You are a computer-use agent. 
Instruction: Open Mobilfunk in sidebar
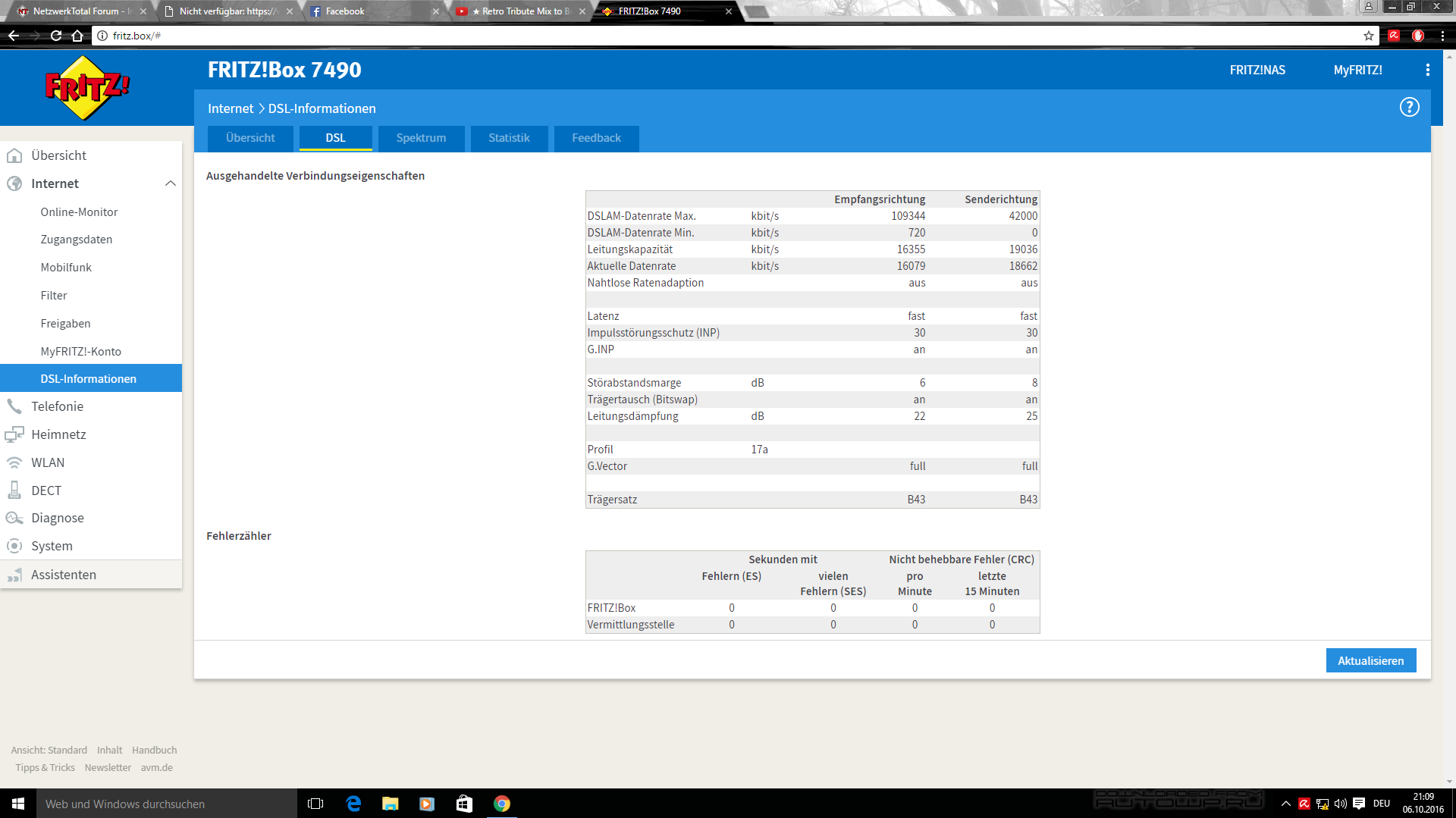tap(66, 268)
